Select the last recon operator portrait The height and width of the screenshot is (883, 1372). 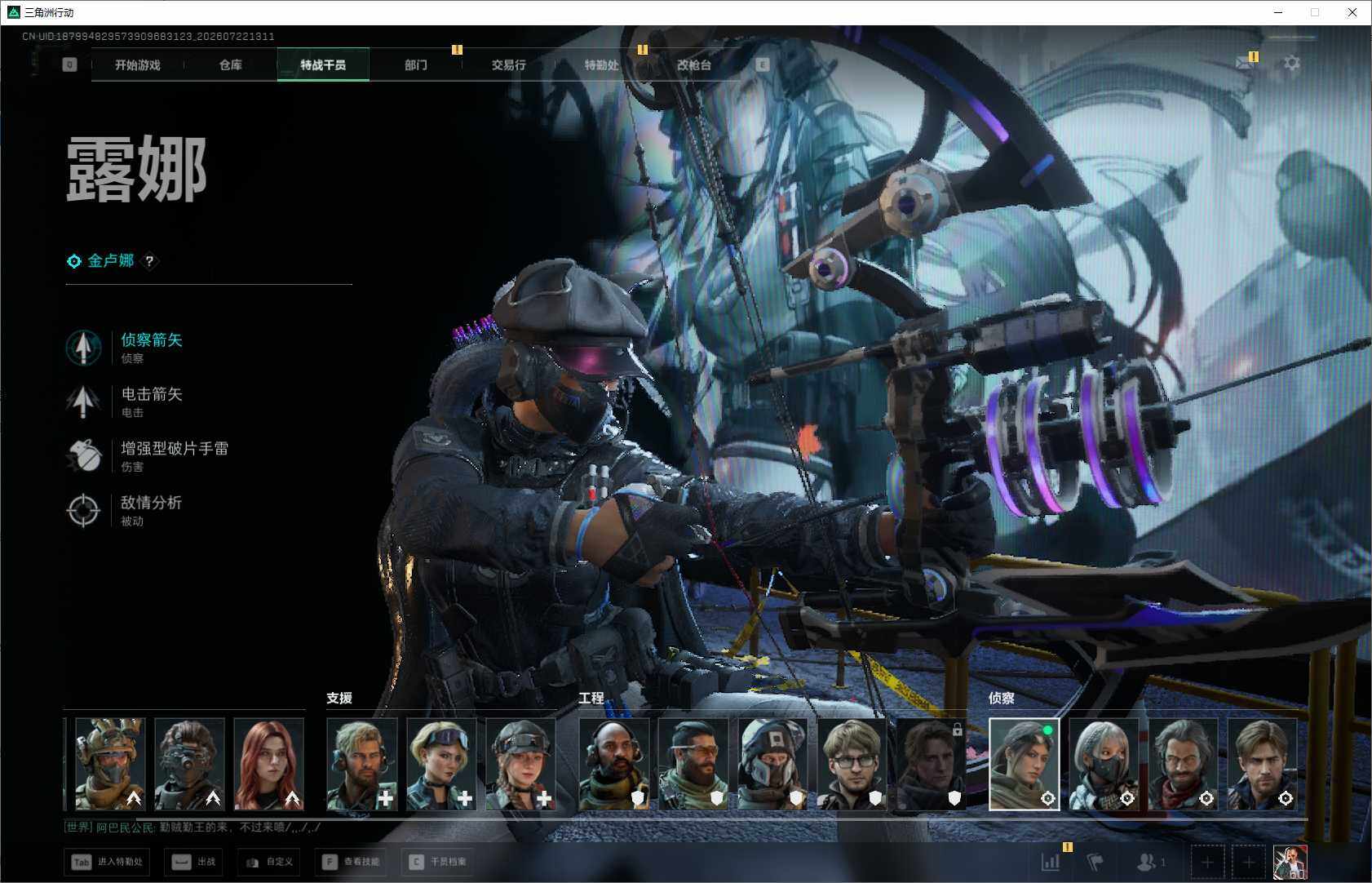pyautogui.click(x=1262, y=764)
